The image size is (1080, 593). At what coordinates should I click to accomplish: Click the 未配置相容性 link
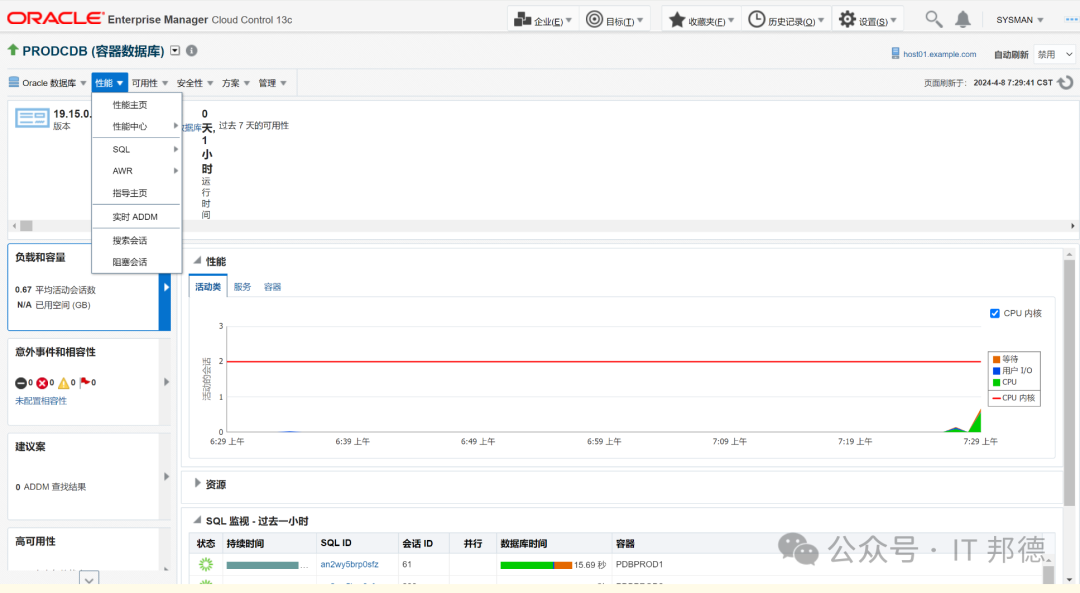pos(41,401)
